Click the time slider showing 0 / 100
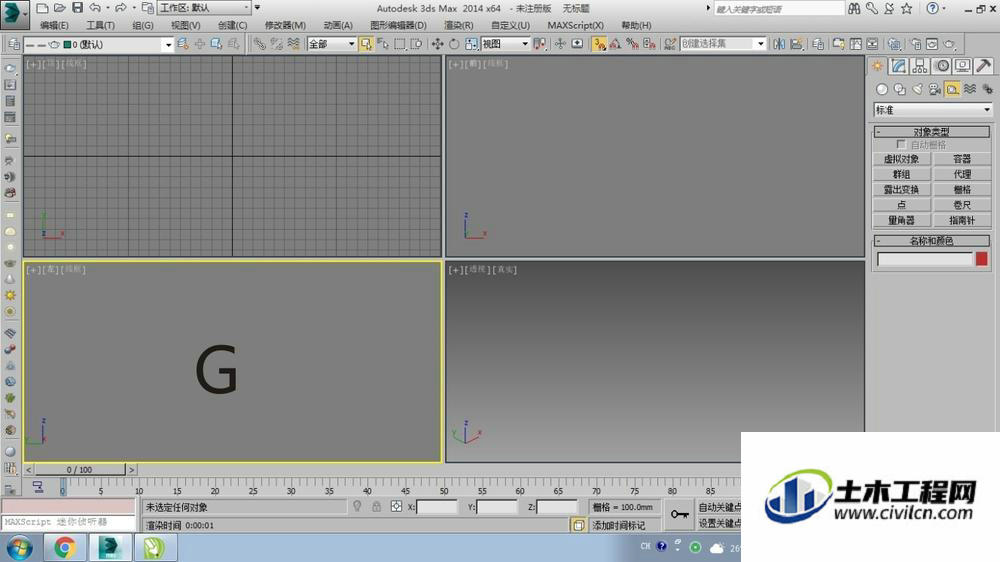The width and height of the screenshot is (1000, 562). click(x=80, y=470)
